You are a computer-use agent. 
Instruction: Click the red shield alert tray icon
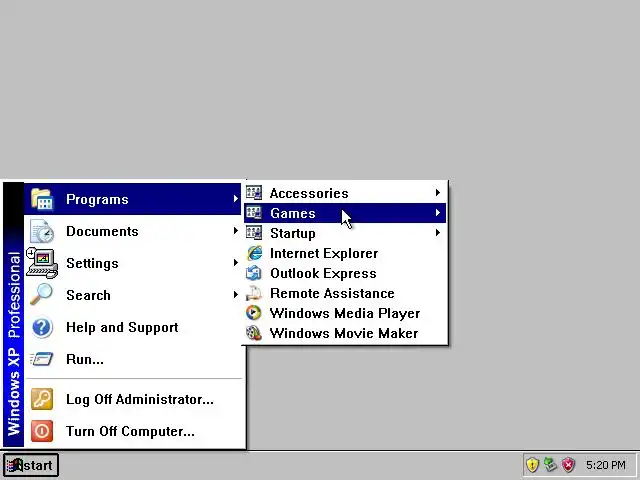pyautogui.click(x=568, y=464)
